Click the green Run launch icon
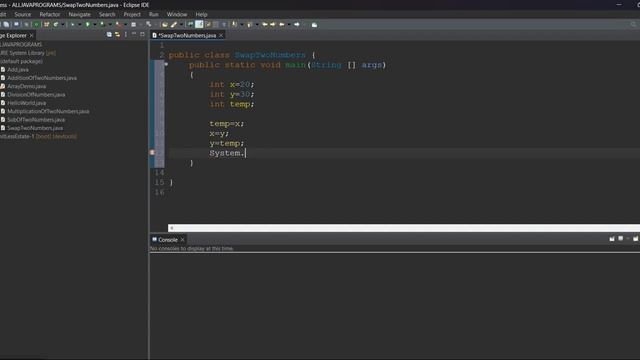This screenshot has width=640, height=360. (x=87, y=24)
